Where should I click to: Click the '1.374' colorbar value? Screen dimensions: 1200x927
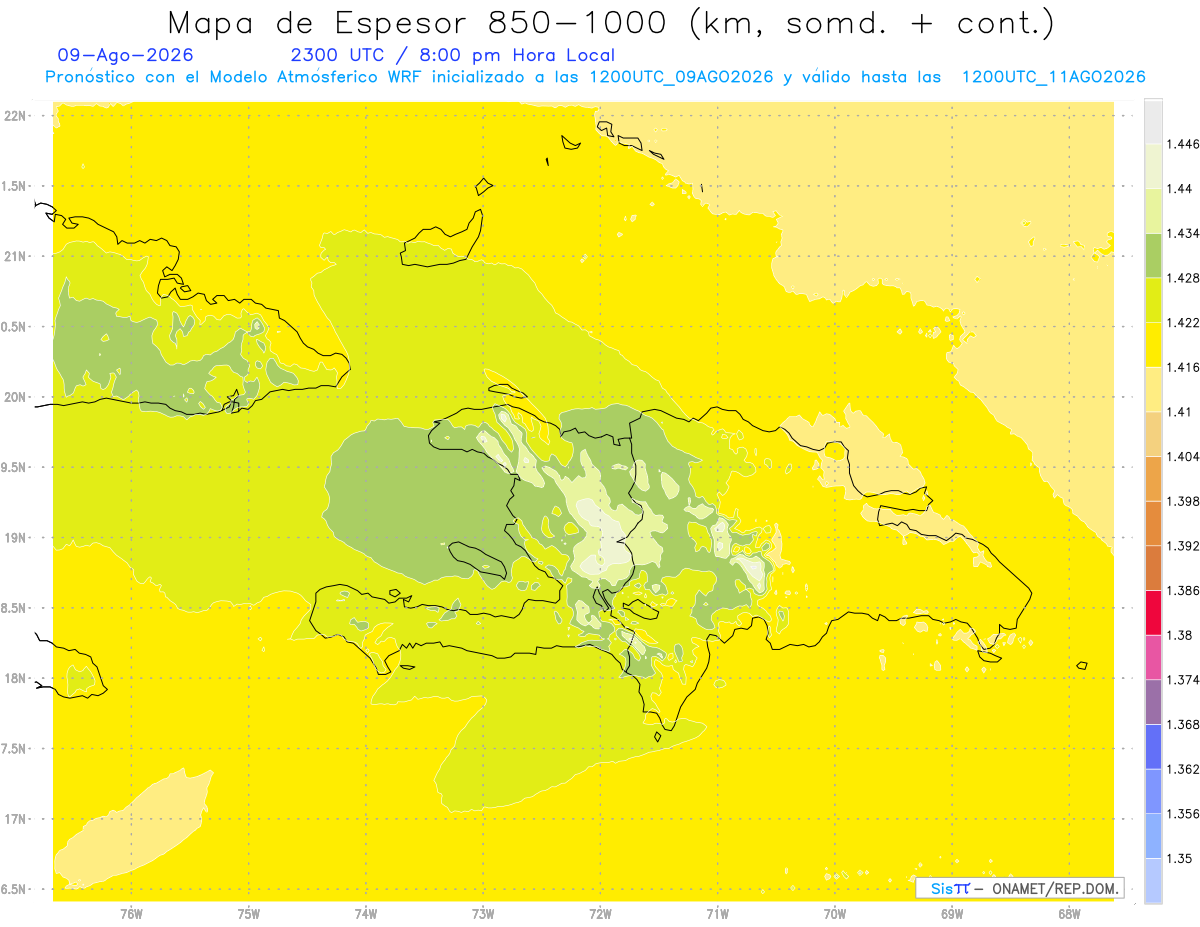pos(1182,680)
